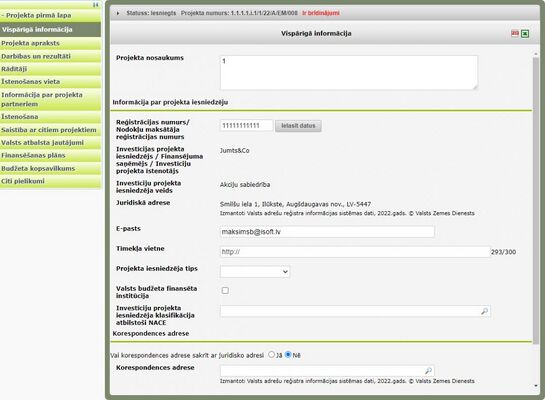This screenshot has width=545, height=400.
Task: Click the Ir brīdinājumi warning link
Action: [320, 13]
